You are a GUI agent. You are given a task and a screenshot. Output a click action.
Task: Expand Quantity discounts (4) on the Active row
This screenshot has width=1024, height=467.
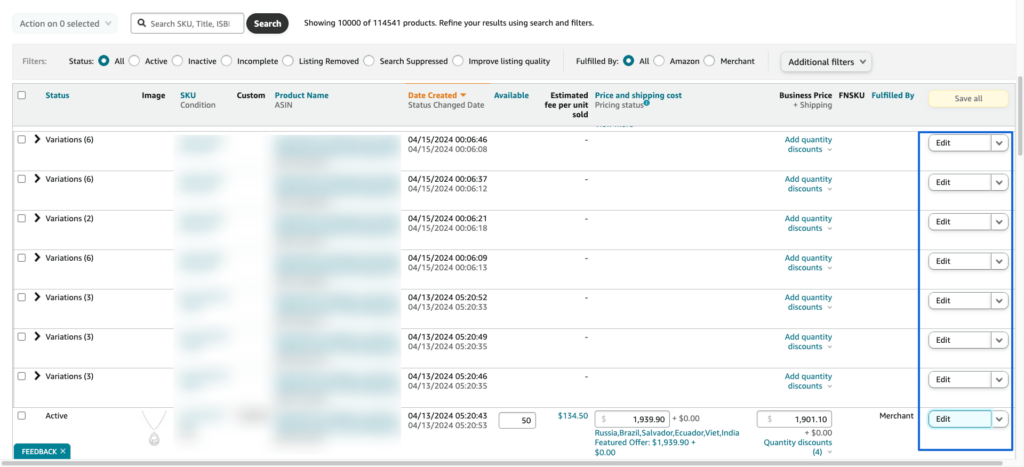click(x=798, y=447)
